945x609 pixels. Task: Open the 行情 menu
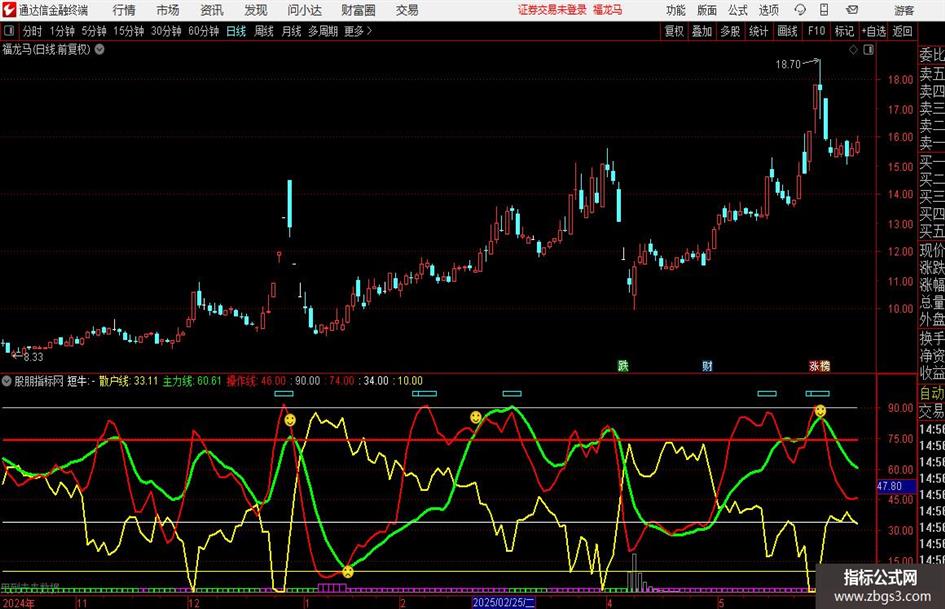coord(124,10)
